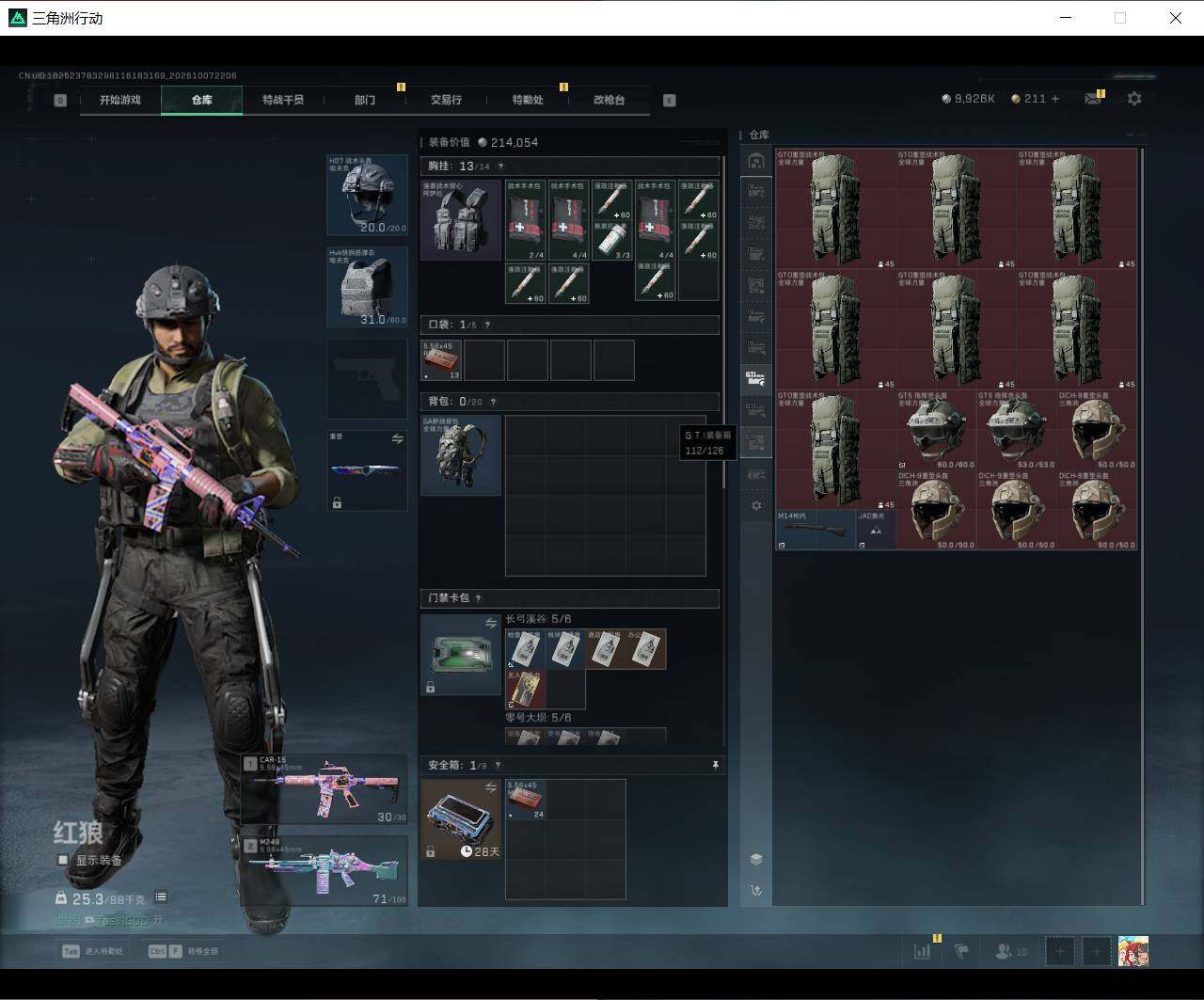The image size is (1204, 1000).
Task: Open the mail inbox icon
Action: (1092, 98)
